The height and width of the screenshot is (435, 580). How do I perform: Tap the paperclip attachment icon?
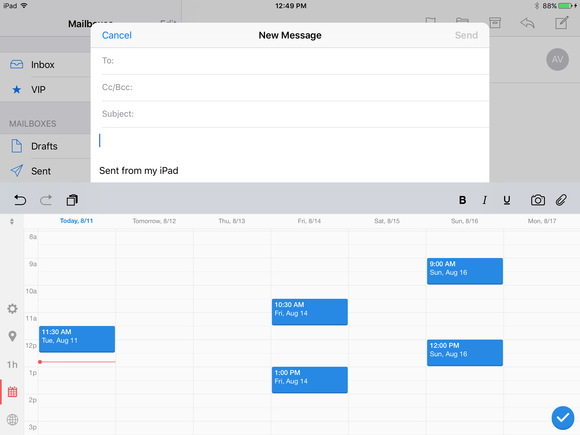(561, 200)
